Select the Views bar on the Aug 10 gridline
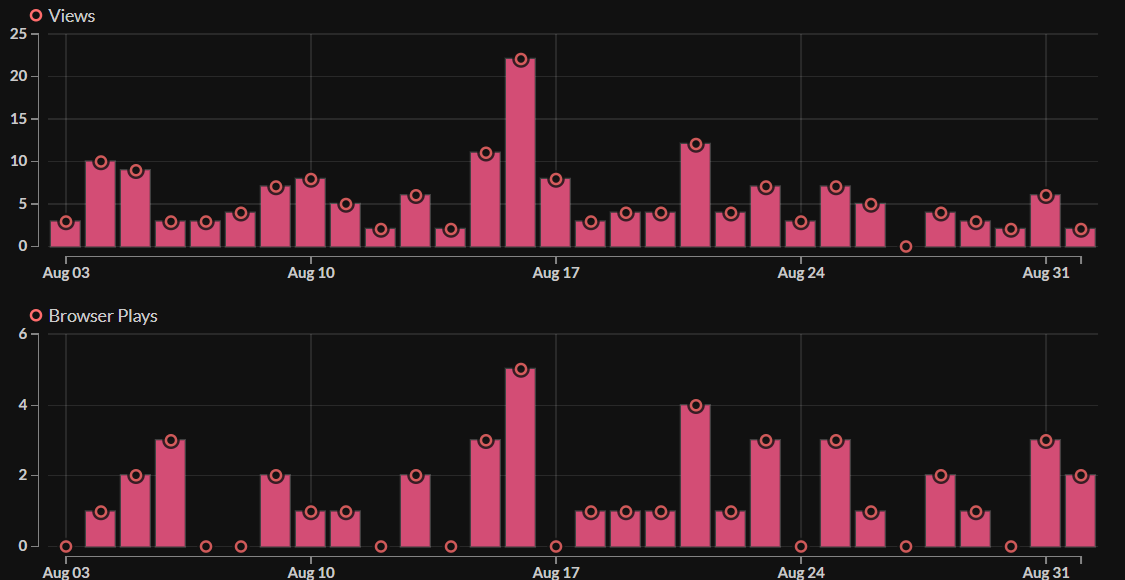1125x580 pixels. tap(311, 212)
